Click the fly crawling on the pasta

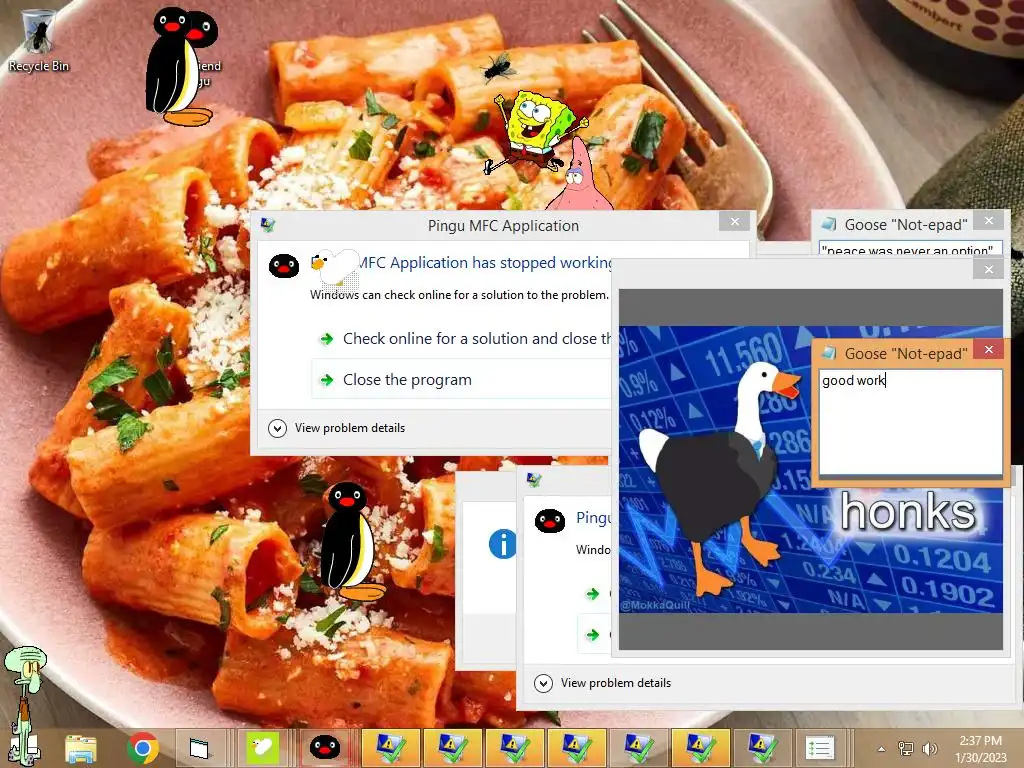[500, 67]
